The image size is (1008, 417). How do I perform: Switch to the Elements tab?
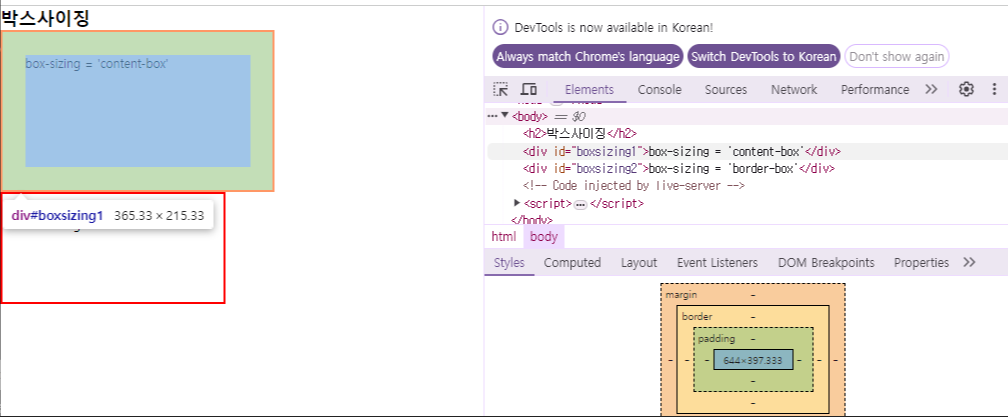590,89
